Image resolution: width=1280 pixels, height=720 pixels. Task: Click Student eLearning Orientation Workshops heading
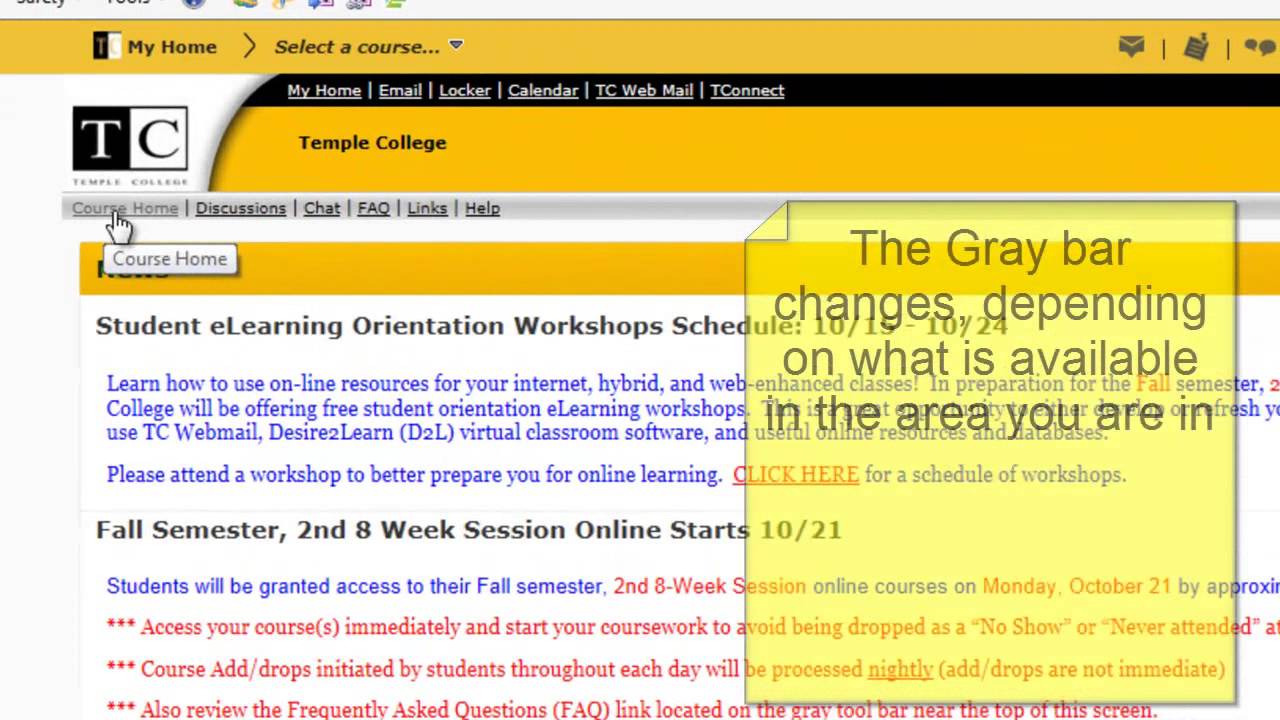point(552,326)
